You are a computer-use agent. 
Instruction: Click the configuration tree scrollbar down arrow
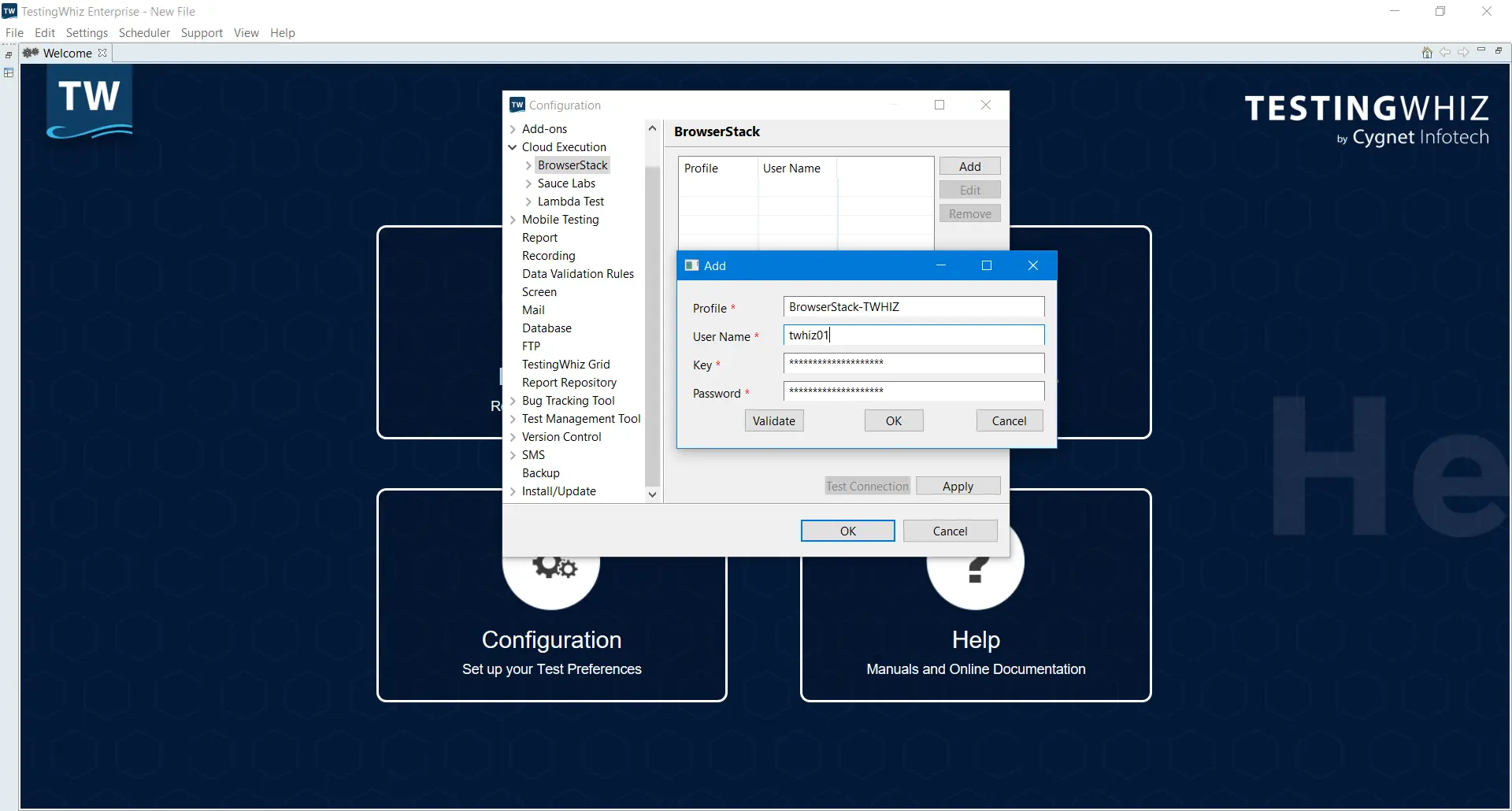[x=652, y=494]
